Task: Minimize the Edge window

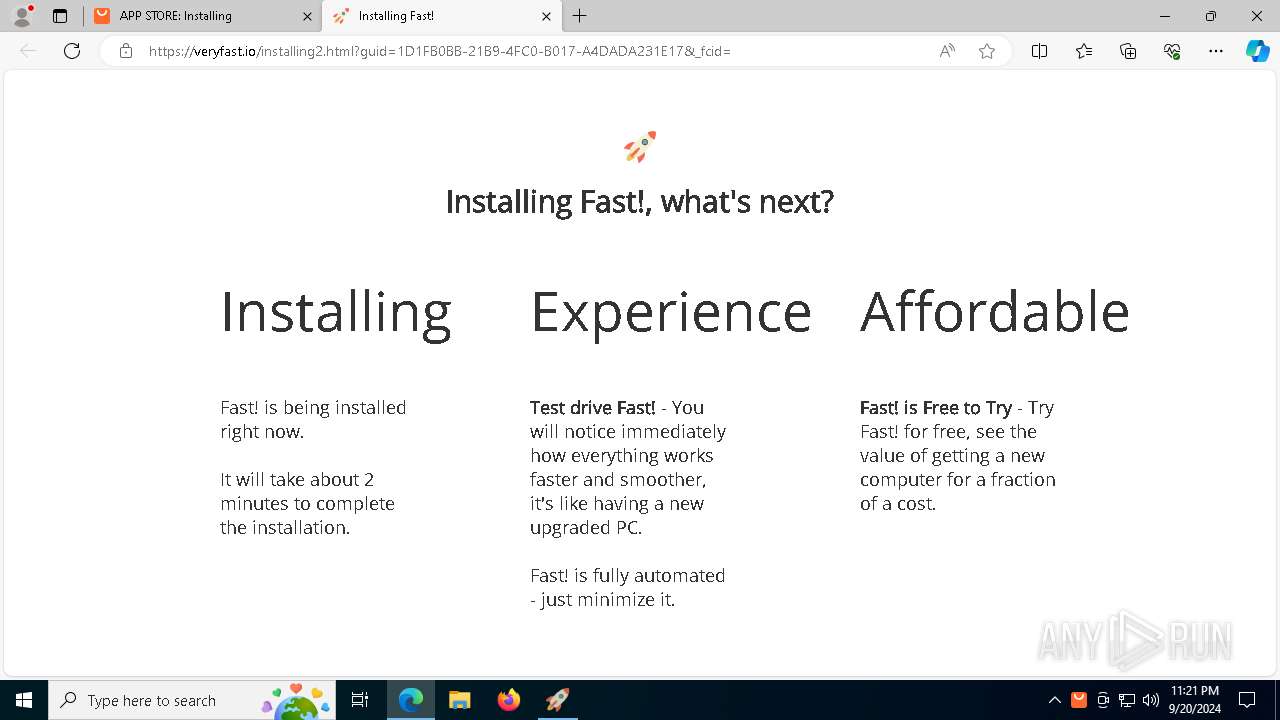Action: pyautogui.click(x=1165, y=16)
